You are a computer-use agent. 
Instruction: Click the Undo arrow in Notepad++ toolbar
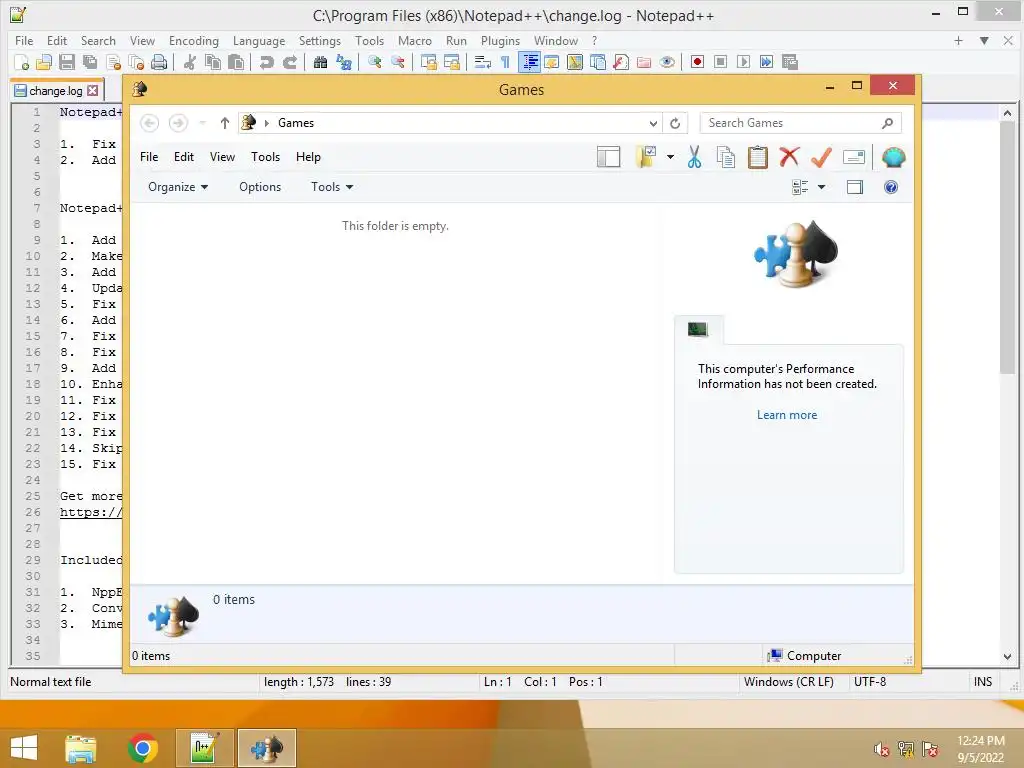point(266,62)
